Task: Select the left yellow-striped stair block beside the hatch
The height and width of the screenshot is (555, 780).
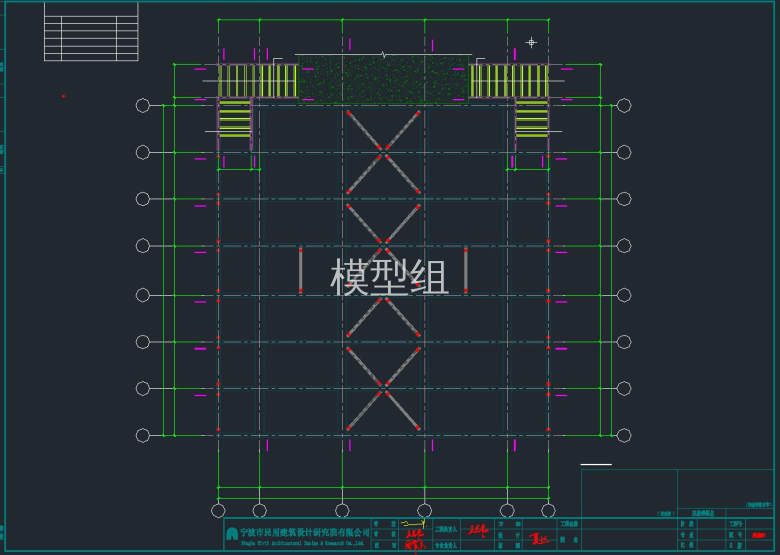Action: pyautogui.click(x=258, y=81)
